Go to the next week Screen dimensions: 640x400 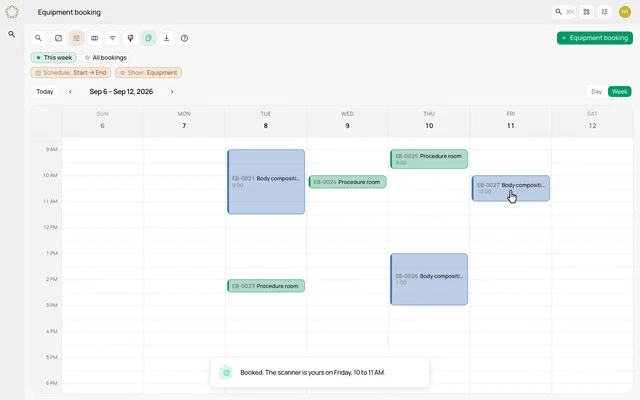tap(172, 91)
